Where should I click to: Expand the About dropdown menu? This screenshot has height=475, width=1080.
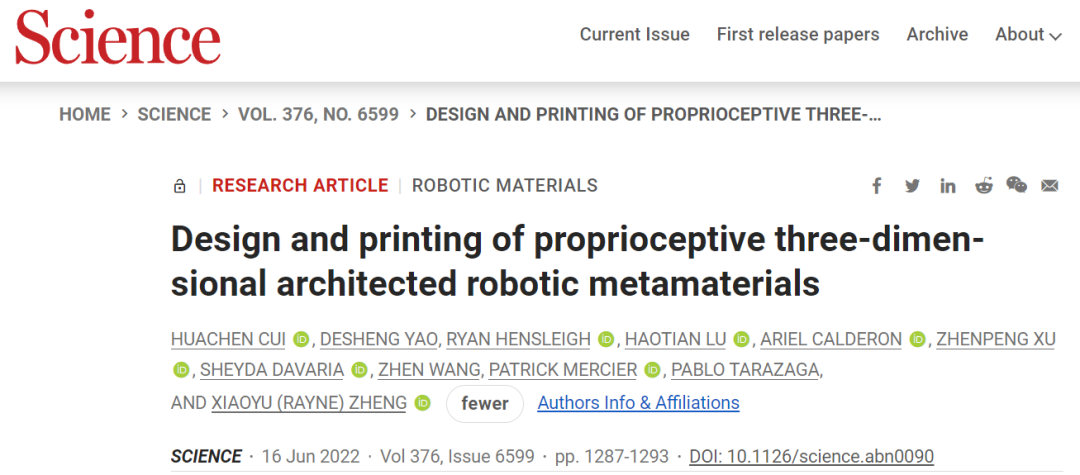(1028, 34)
